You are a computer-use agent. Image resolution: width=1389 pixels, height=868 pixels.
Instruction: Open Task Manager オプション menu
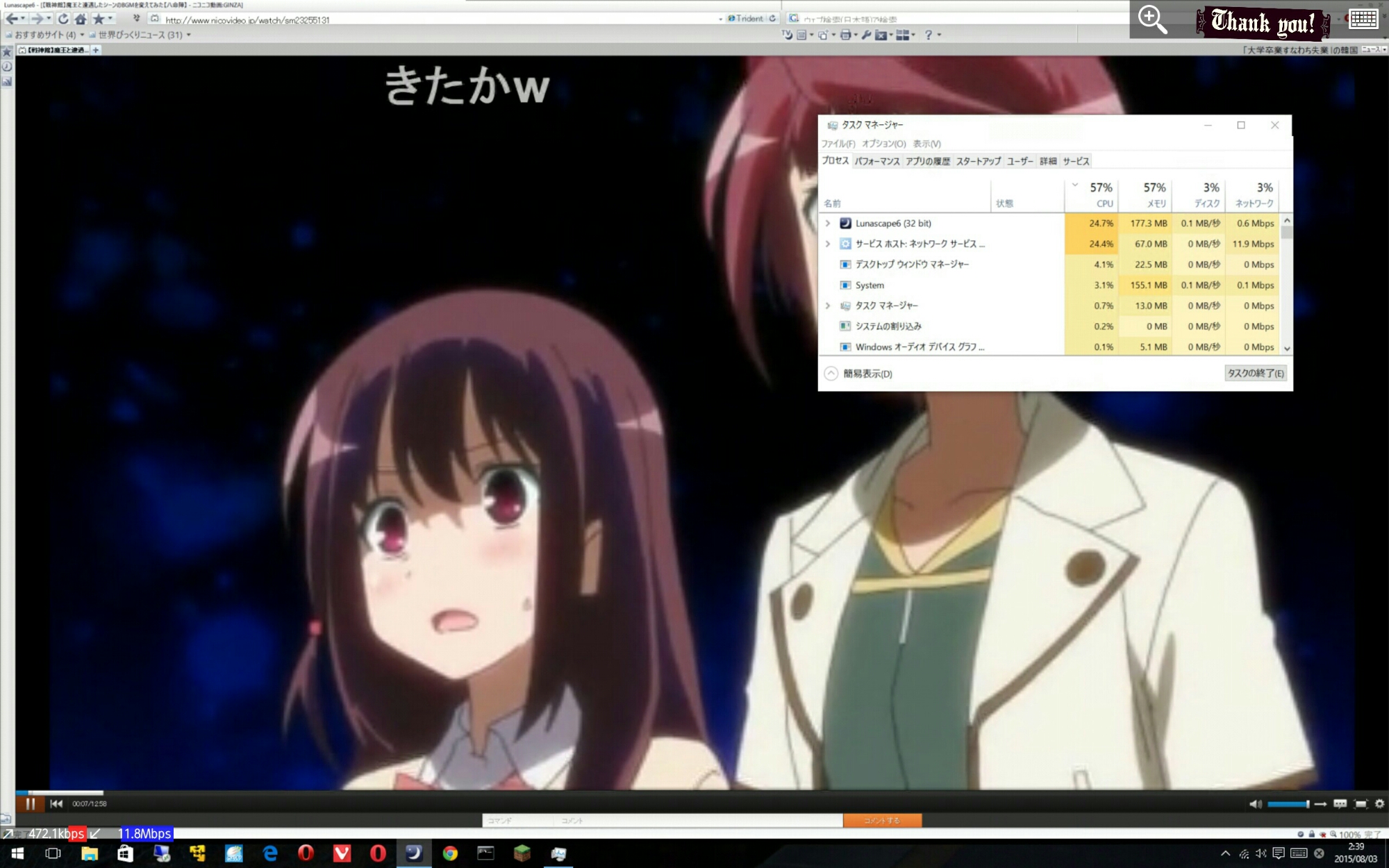point(884,144)
